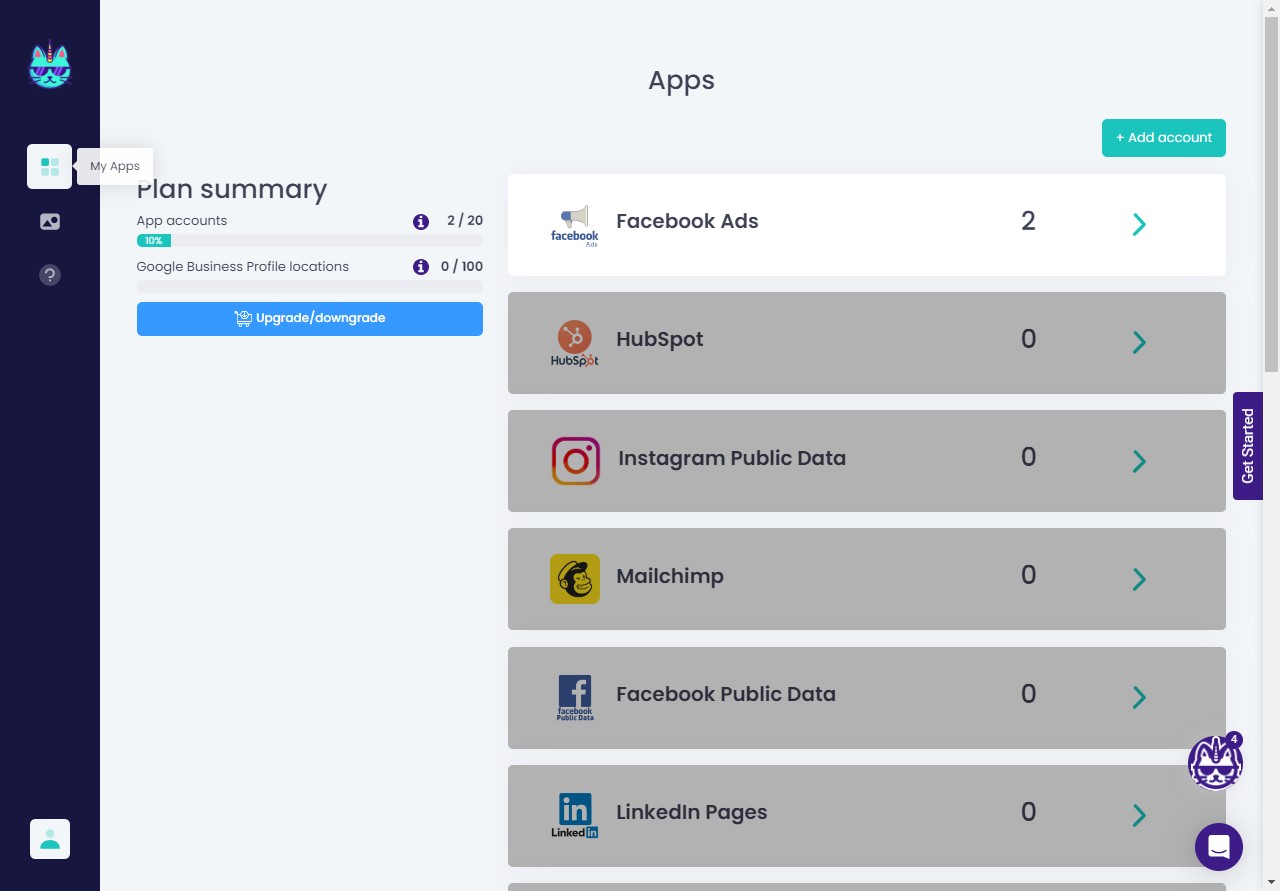1280x891 pixels.
Task: Click the 2 / 20 app accounts value
Action: point(465,221)
